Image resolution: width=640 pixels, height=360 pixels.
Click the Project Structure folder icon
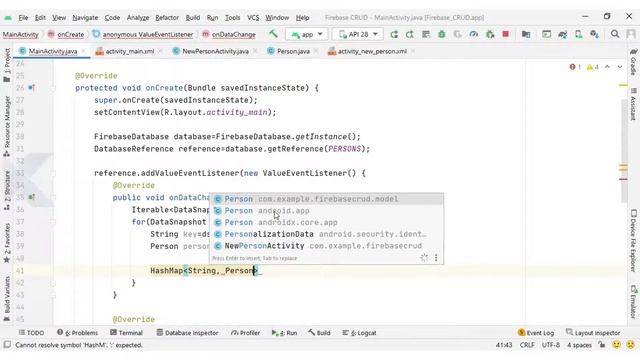[x=526, y=34]
